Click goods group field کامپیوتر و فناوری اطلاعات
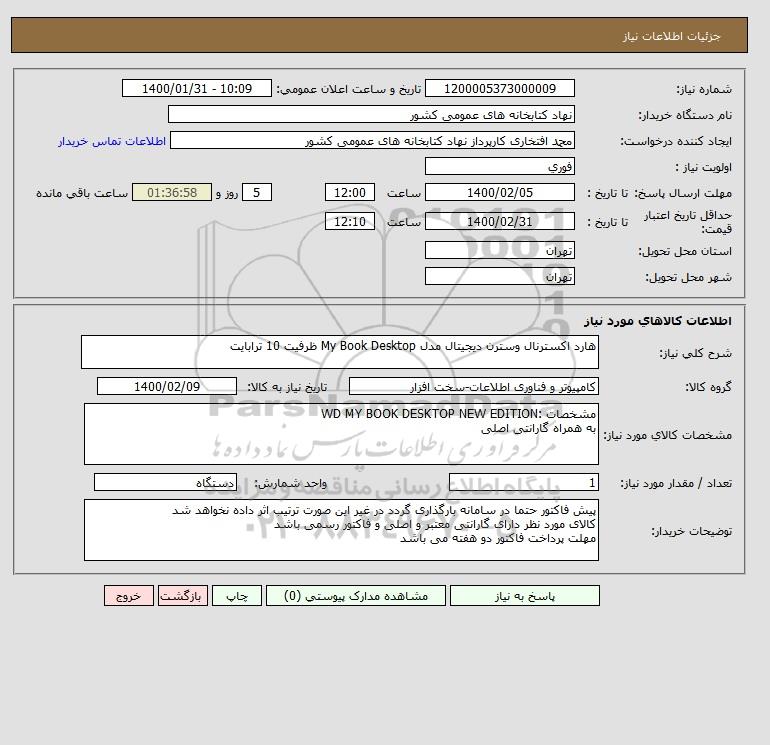 (x=473, y=386)
